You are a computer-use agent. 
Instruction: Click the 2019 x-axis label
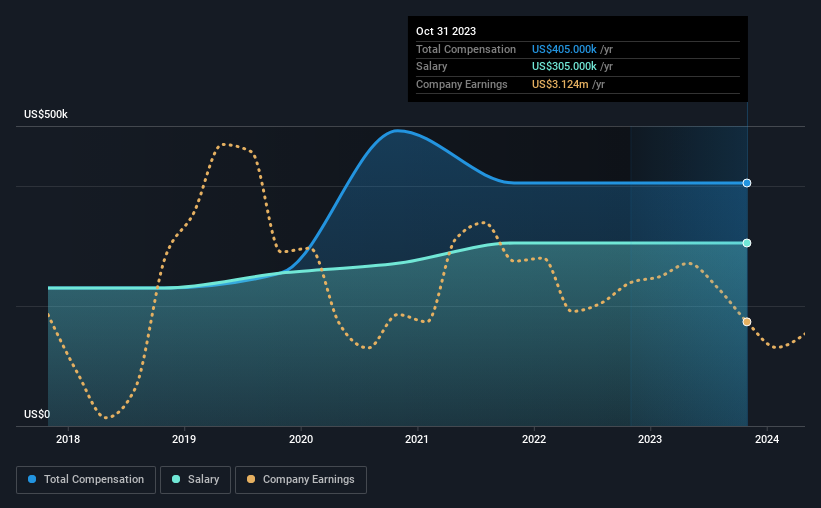point(184,439)
